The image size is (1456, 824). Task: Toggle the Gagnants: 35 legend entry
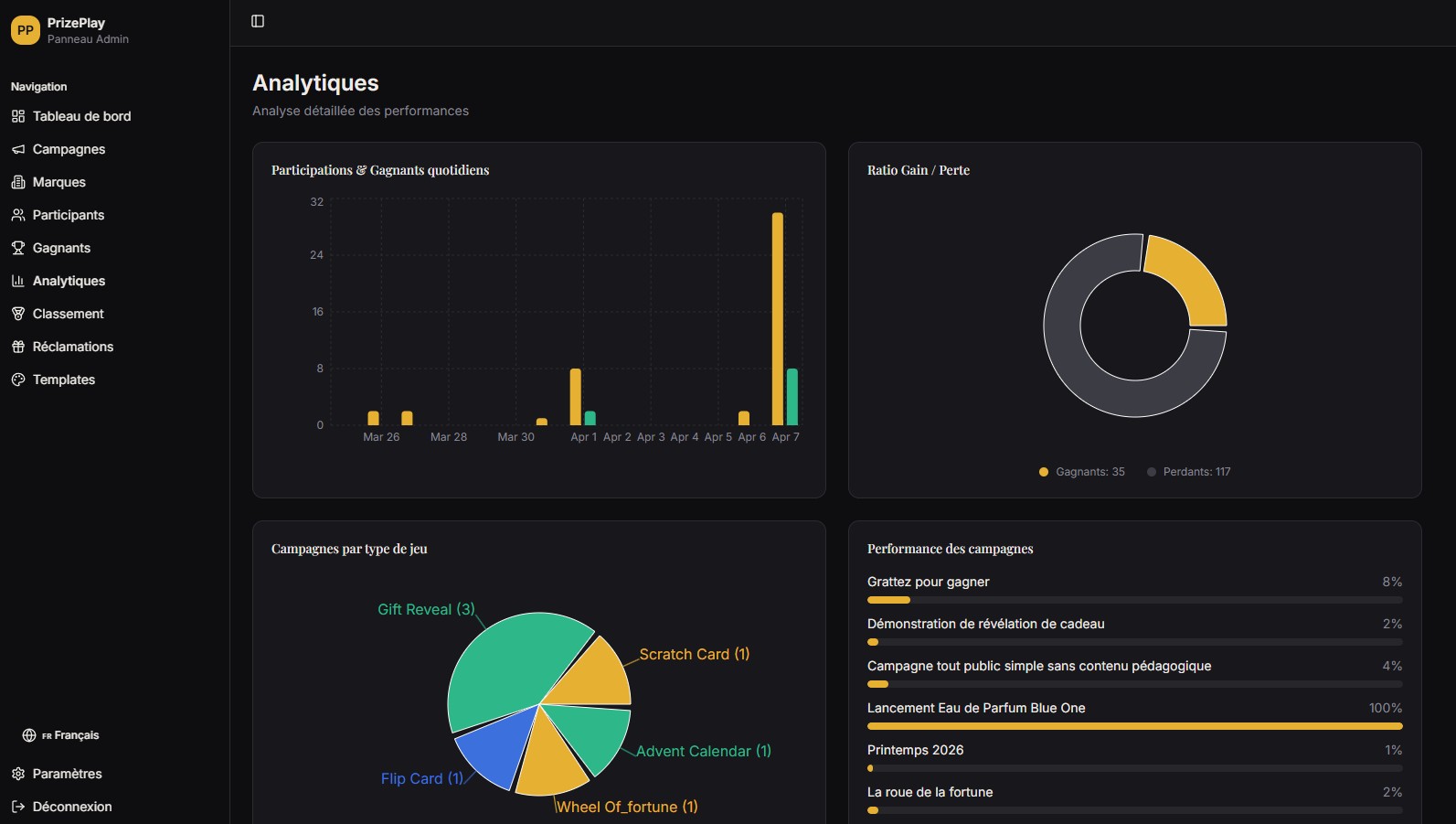click(1082, 472)
